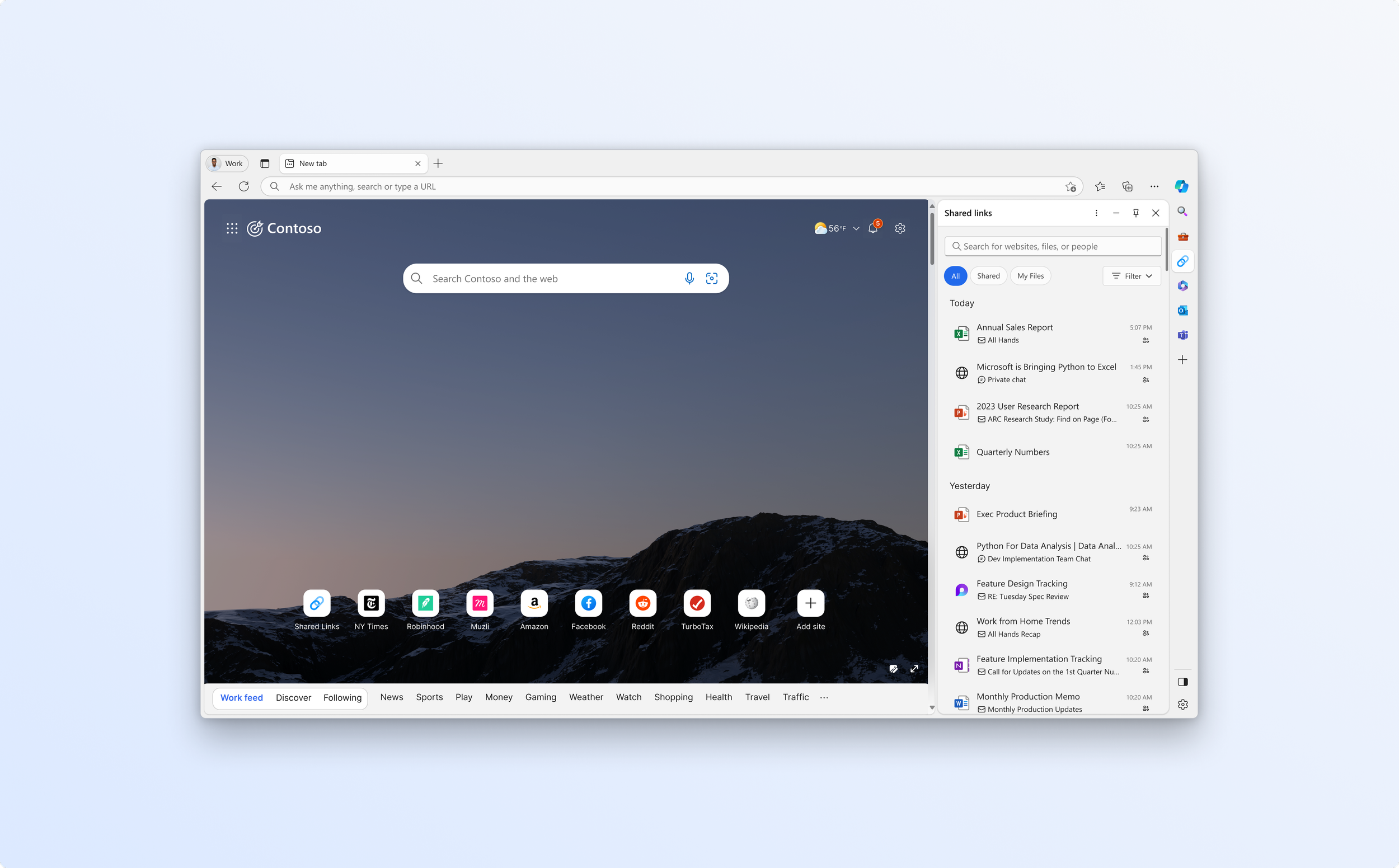Start voice search with microphone icon
This screenshot has width=1399, height=868.
[689, 279]
